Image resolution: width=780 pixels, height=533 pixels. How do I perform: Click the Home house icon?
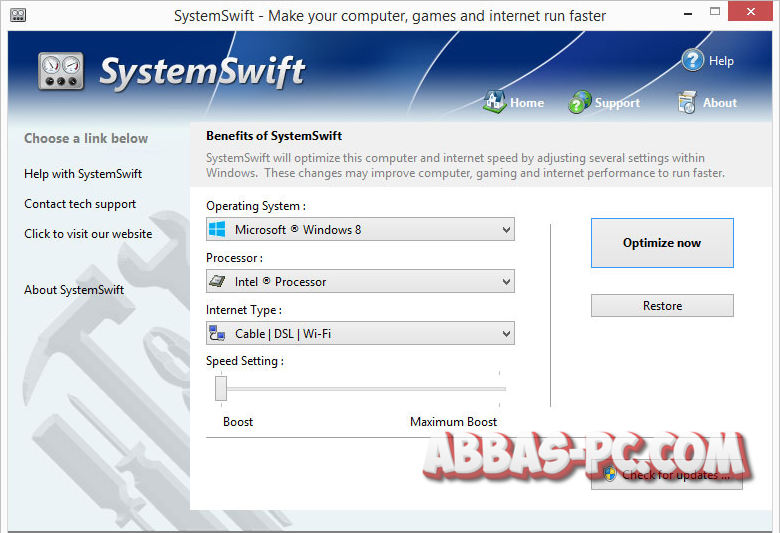(494, 102)
